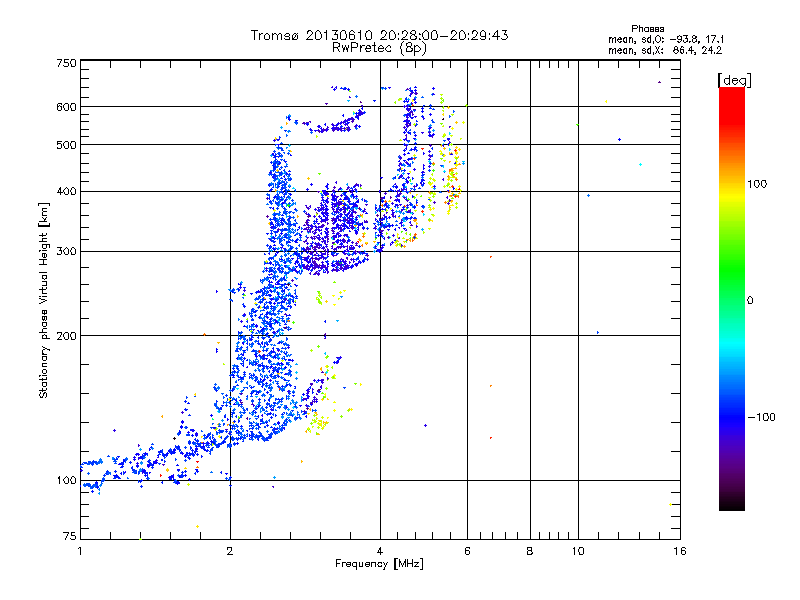Click the Stationary phase Virtual Height axis label
Screen dimensions: 800x600
click(44, 300)
